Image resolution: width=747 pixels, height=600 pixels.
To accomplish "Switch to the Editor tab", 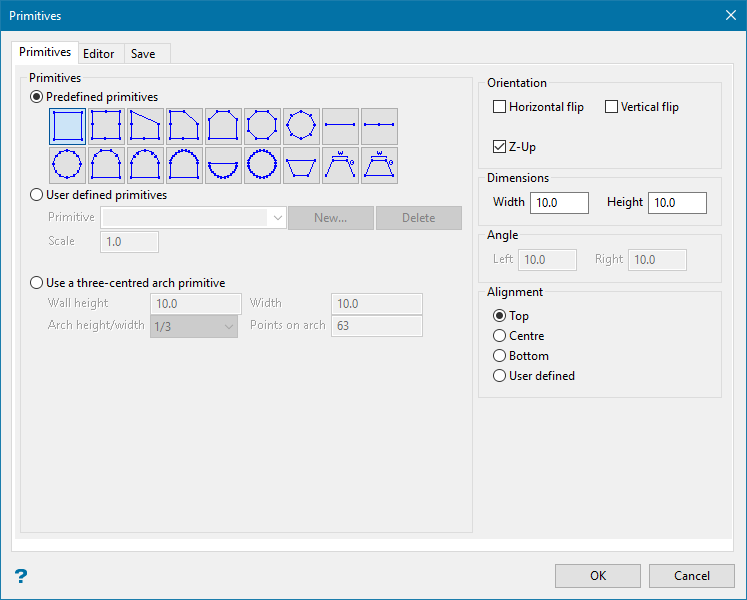I will (x=99, y=54).
